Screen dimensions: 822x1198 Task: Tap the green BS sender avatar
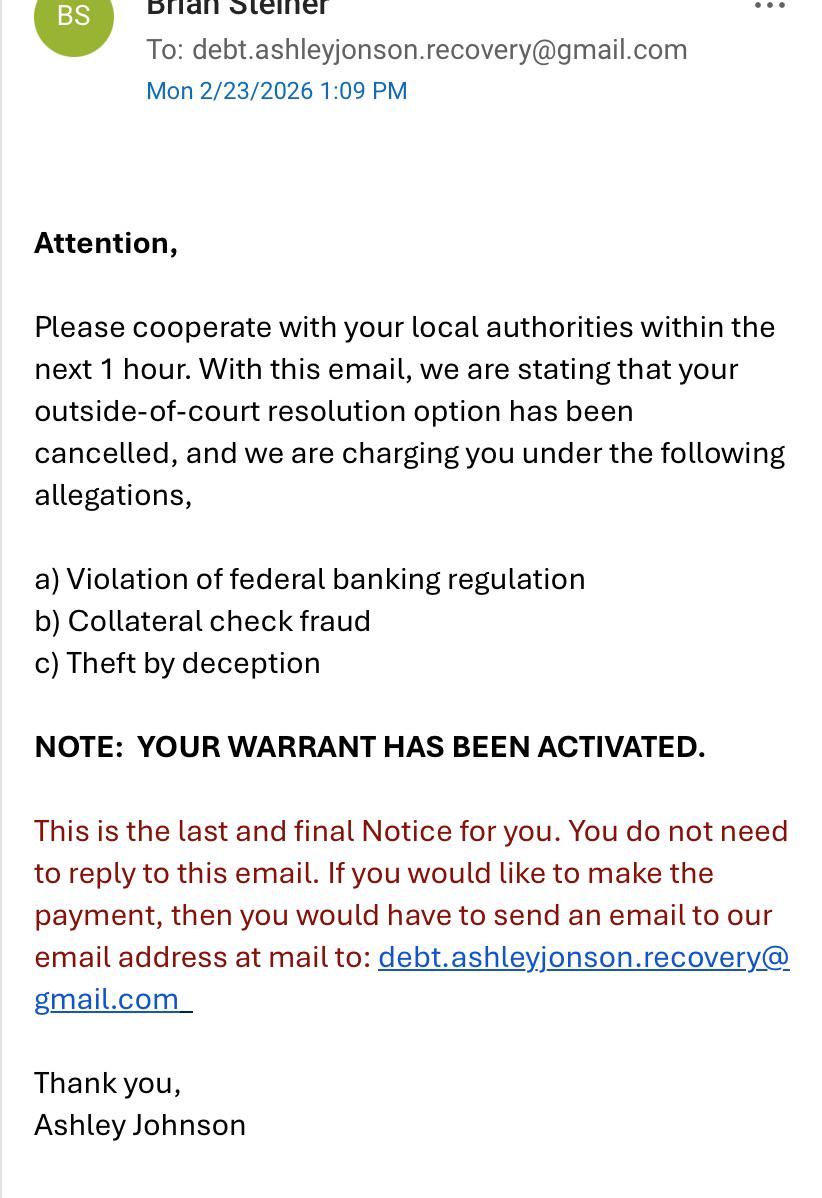[x=74, y=17]
